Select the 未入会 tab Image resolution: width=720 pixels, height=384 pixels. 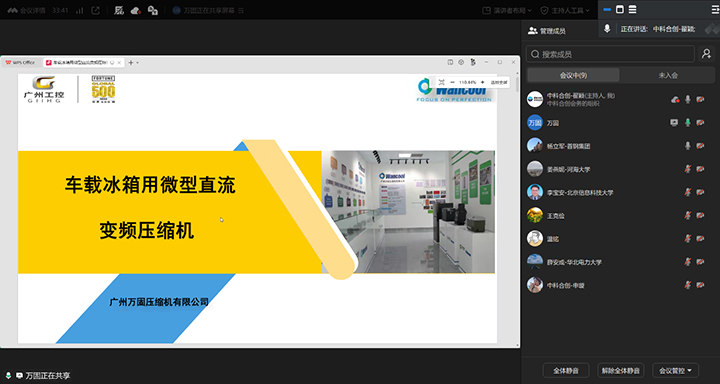tap(668, 75)
